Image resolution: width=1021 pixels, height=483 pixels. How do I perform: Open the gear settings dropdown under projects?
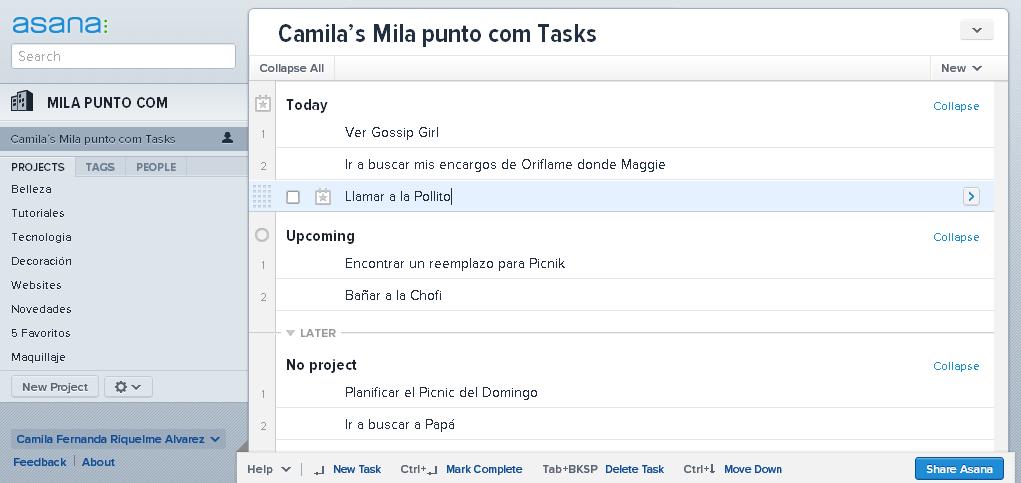pos(128,387)
